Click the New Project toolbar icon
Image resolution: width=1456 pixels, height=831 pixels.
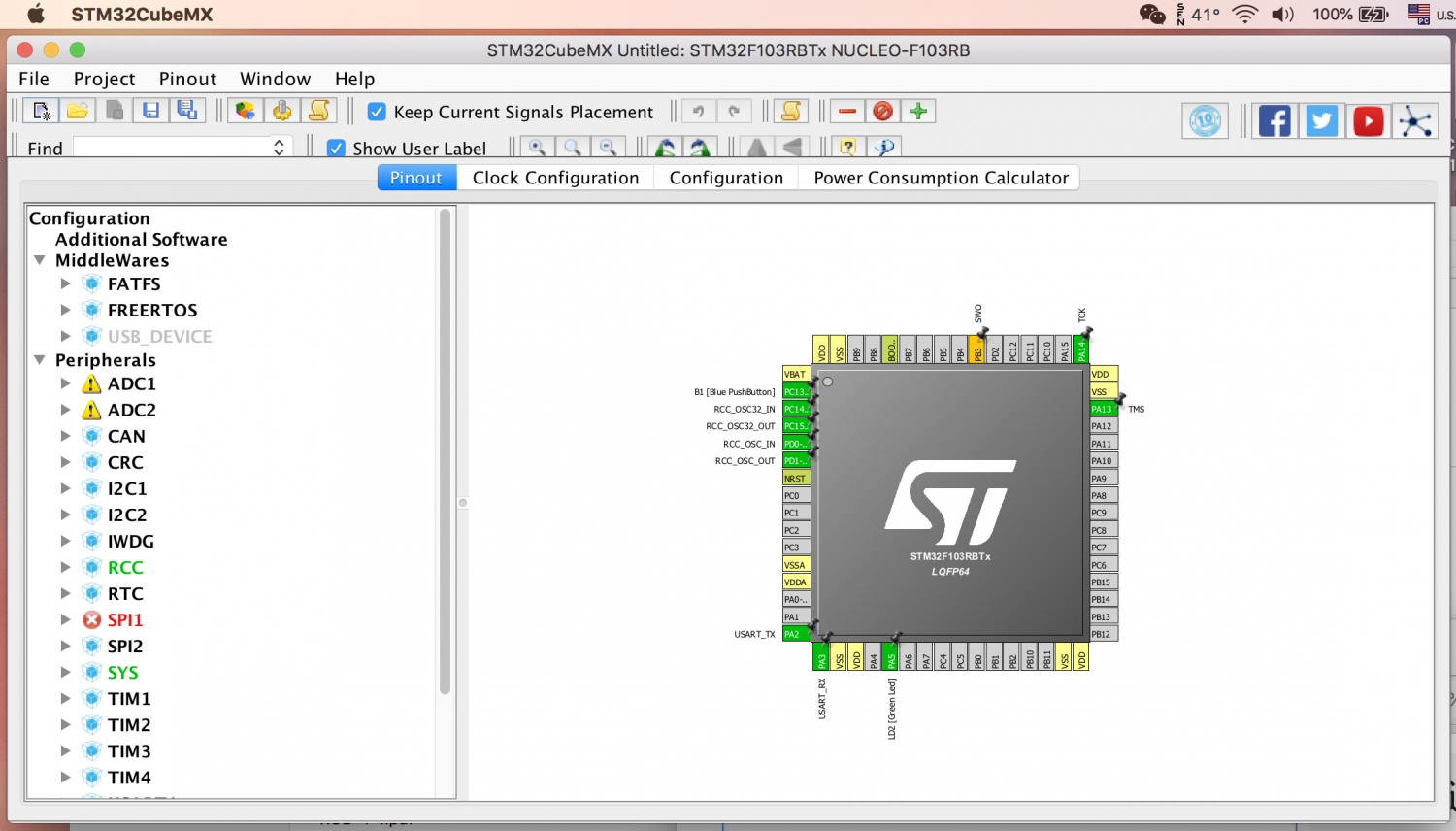42,111
